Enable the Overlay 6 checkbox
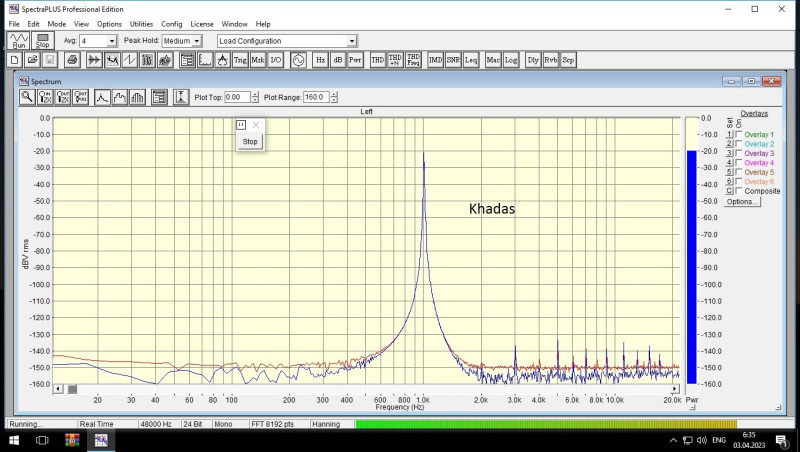800x452 pixels. pyautogui.click(x=738, y=181)
